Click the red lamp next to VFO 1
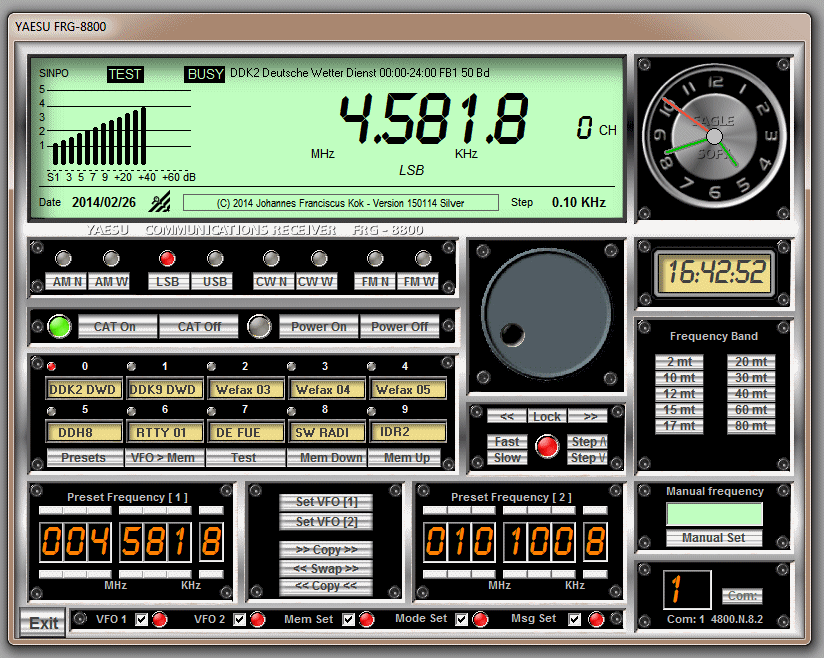 [x=160, y=620]
